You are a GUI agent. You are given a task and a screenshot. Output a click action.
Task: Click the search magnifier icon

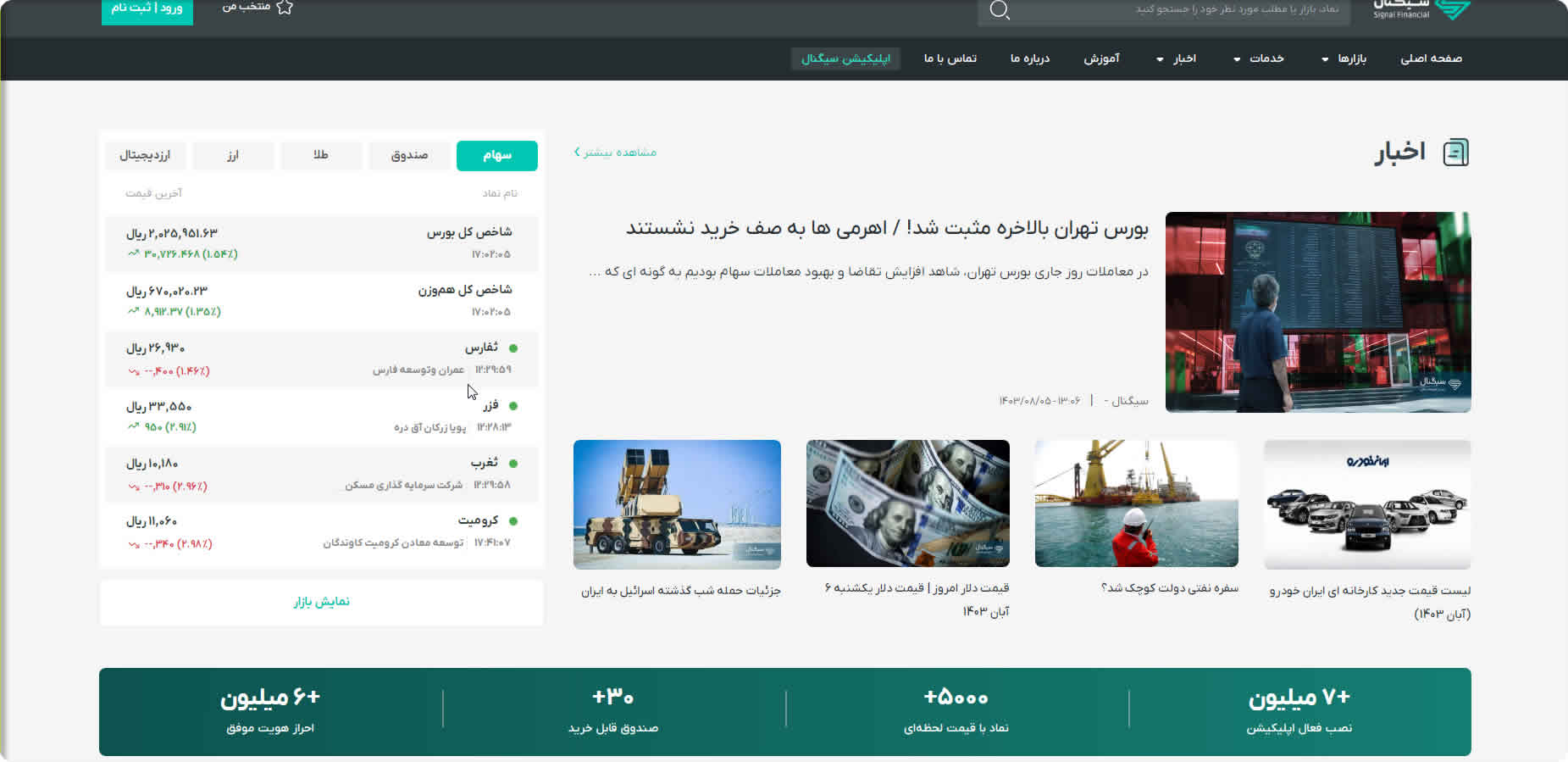1000,10
